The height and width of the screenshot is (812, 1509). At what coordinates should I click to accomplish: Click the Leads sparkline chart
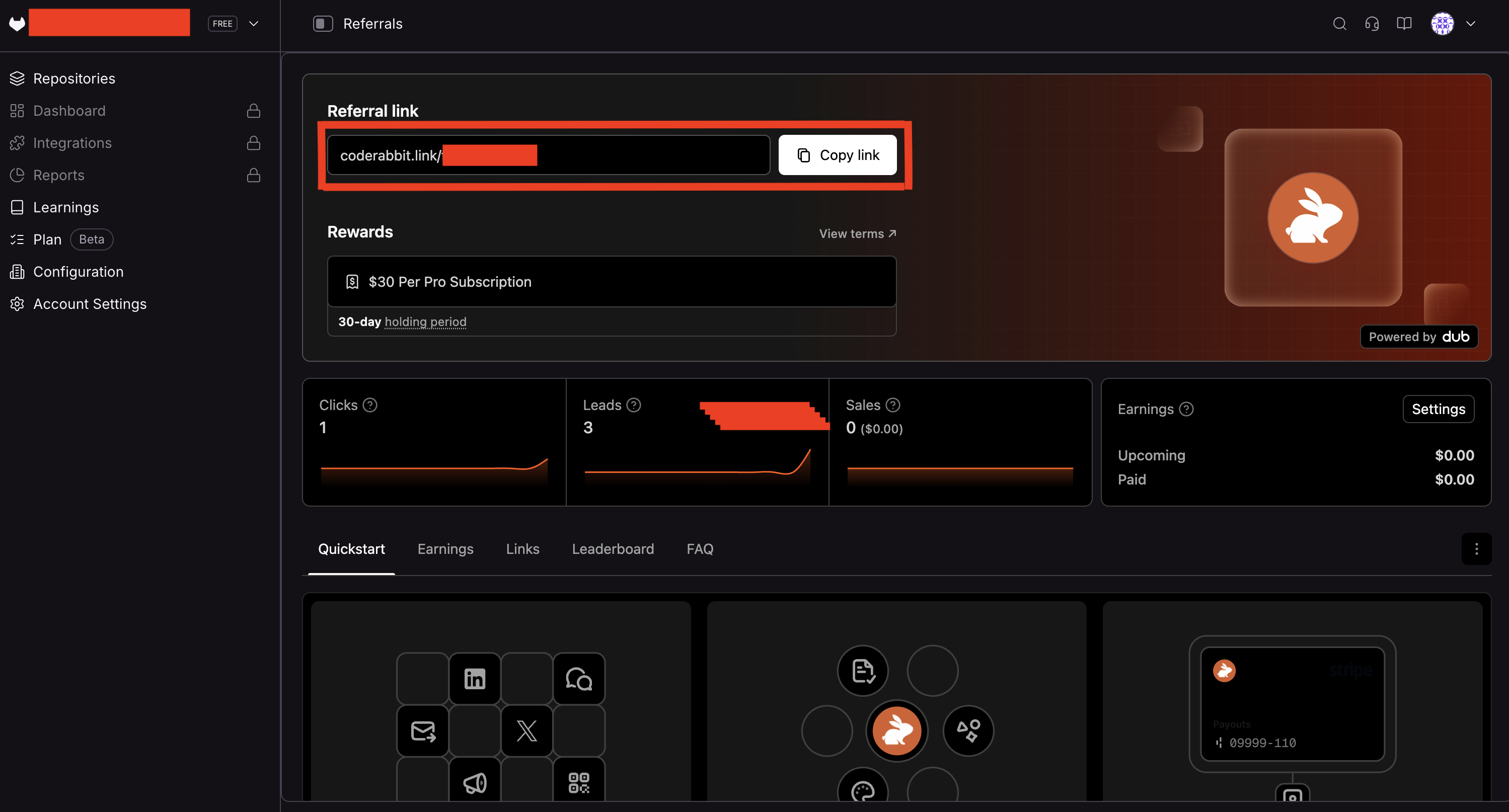point(697,467)
